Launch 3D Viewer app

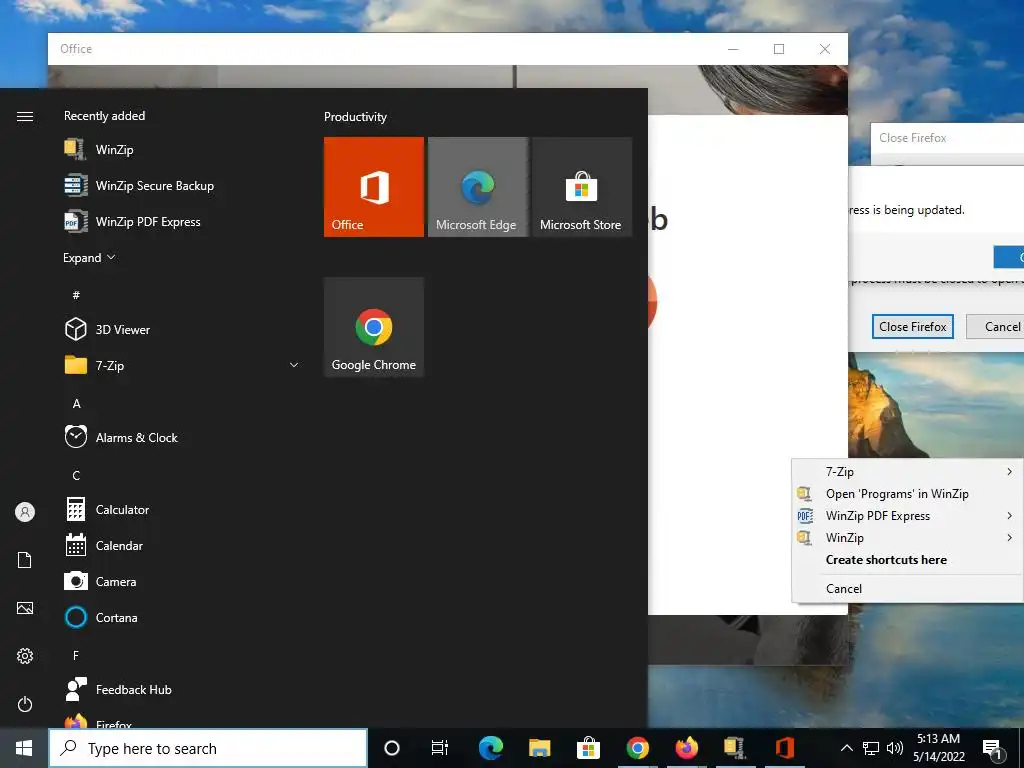click(x=183, y=329)
